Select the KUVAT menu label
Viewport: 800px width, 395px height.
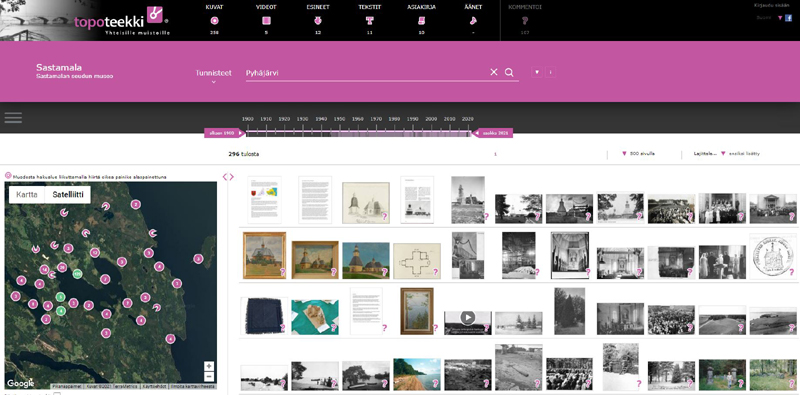(214, 7)
